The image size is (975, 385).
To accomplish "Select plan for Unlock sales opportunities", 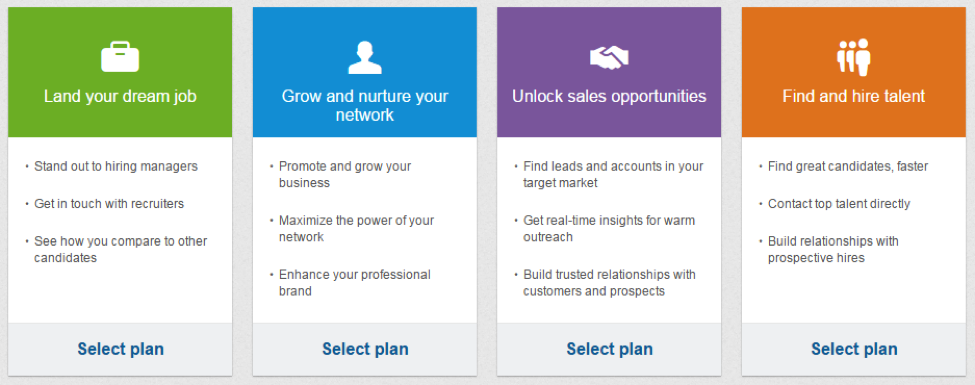I will pyautogui.click(x=609, y=349).
